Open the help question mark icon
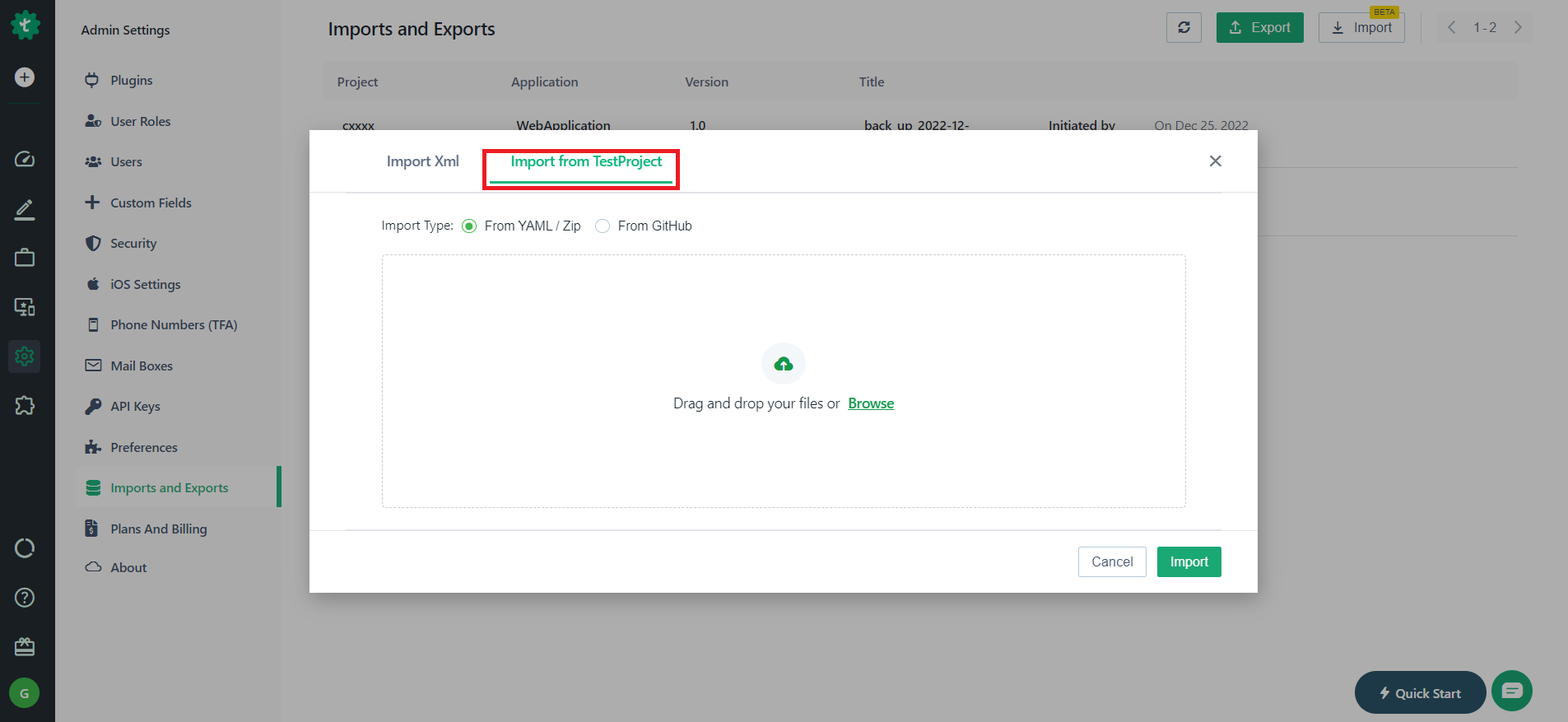 [25, 598]
